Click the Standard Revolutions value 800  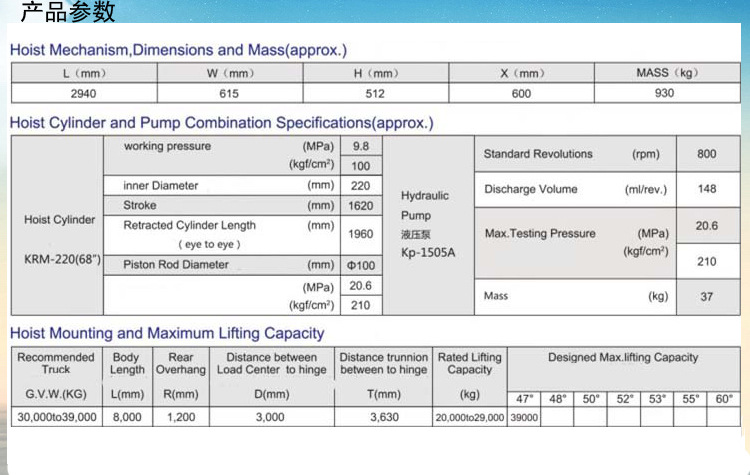point(707,154)
